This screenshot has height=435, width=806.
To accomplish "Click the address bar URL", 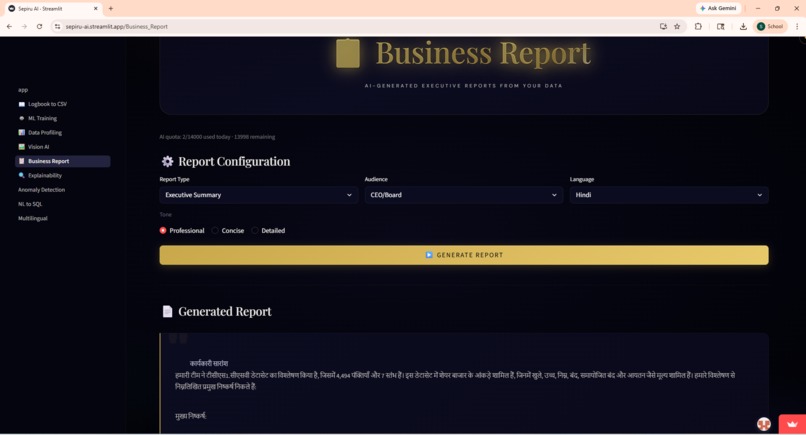I will (117, 26).
